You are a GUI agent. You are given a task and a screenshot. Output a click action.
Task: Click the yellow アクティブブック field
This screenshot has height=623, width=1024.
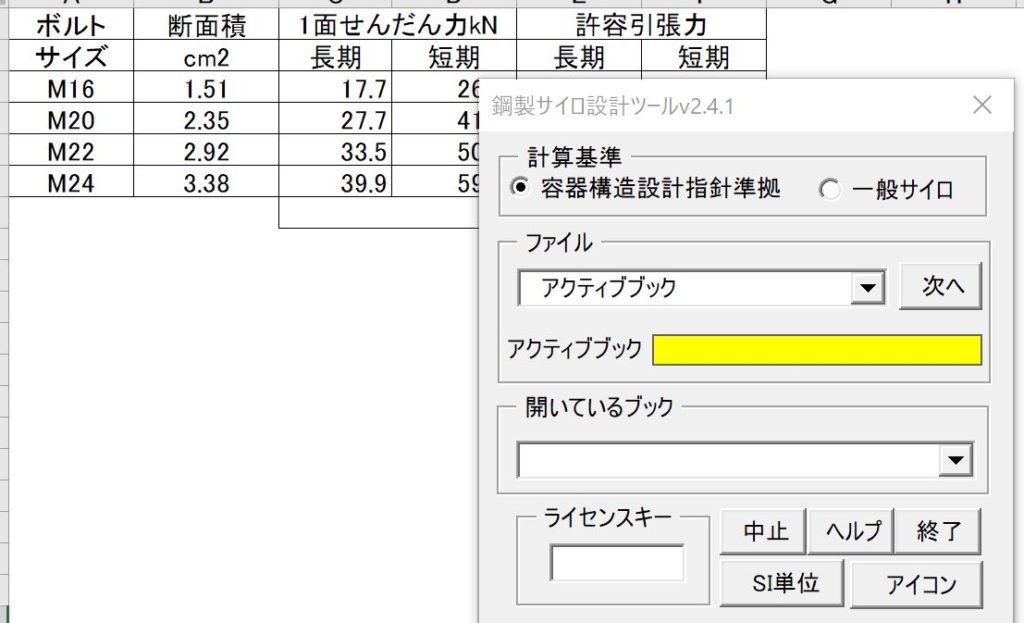(x=817, y=351)
